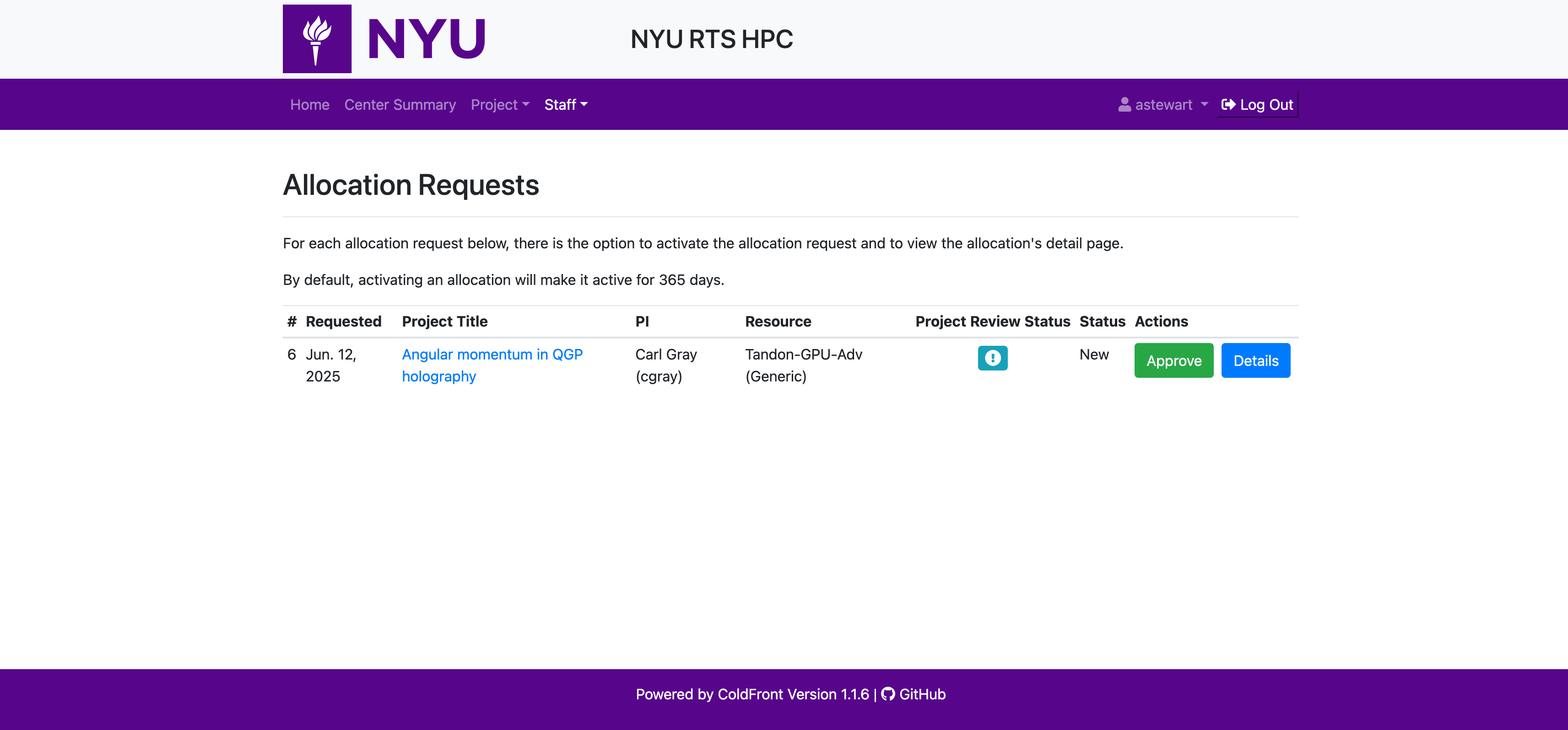Open the Staff dropdown menu
This screenshot has width=1568, height=730.
566,105
